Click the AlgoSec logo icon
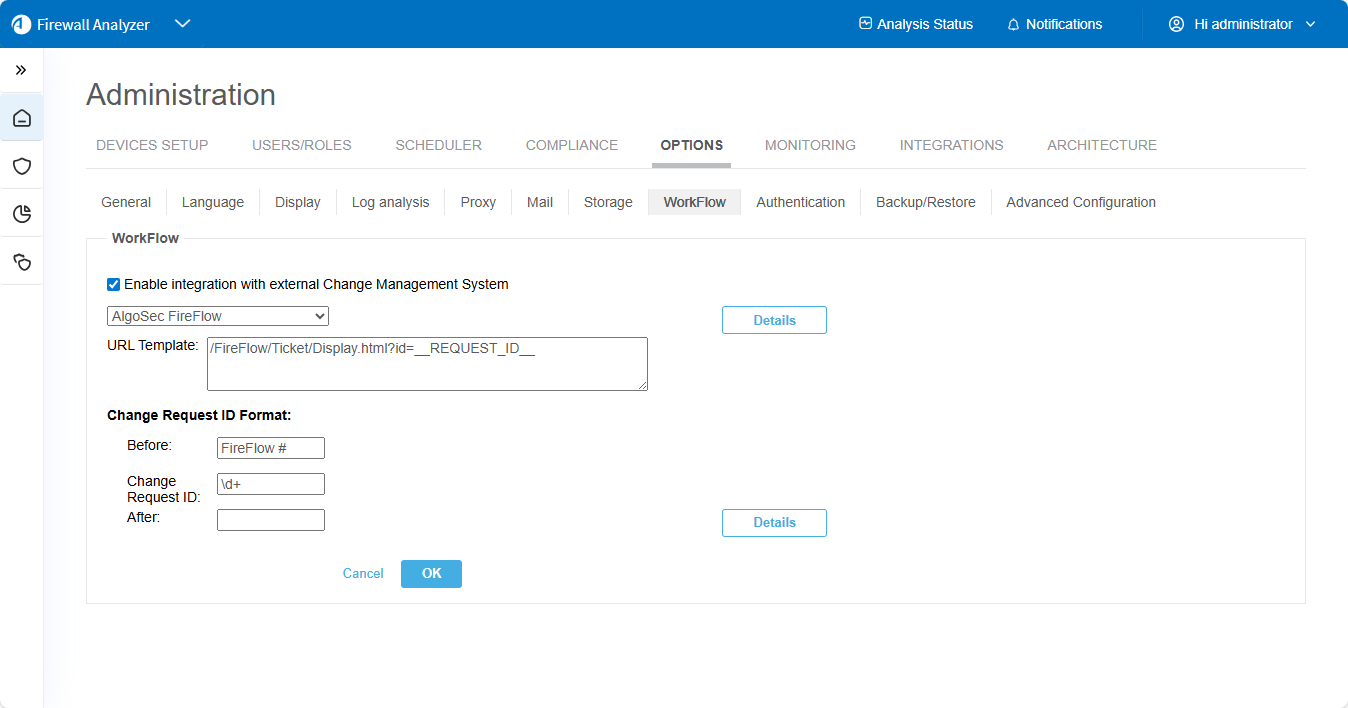The image size is (1348, 708). tap(21, 24)
